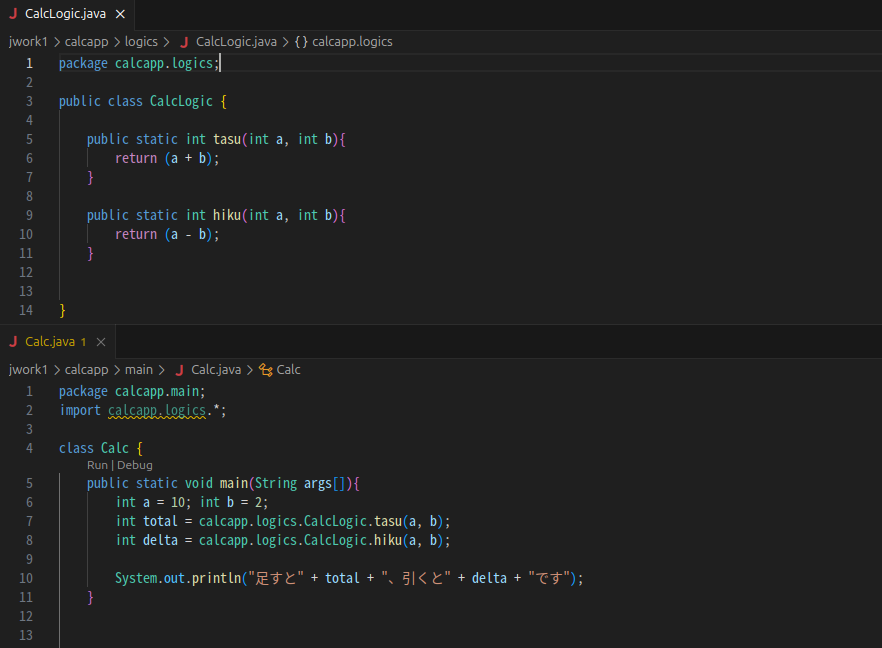This screenshot has width=882, height=648.
Task: Click the problem count badge on Calc.java tab
Action: click(x=83, y=342)
